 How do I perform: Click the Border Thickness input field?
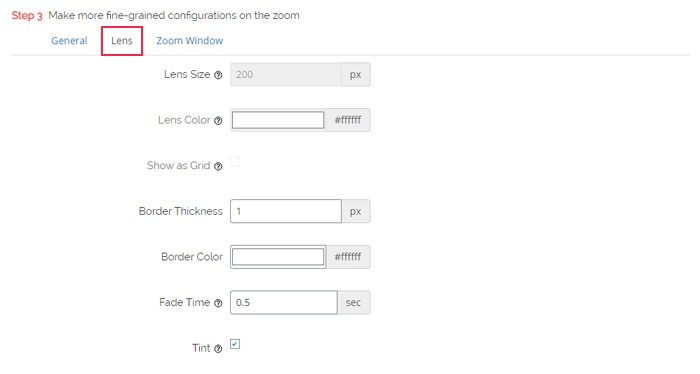(x=286, y=211)
